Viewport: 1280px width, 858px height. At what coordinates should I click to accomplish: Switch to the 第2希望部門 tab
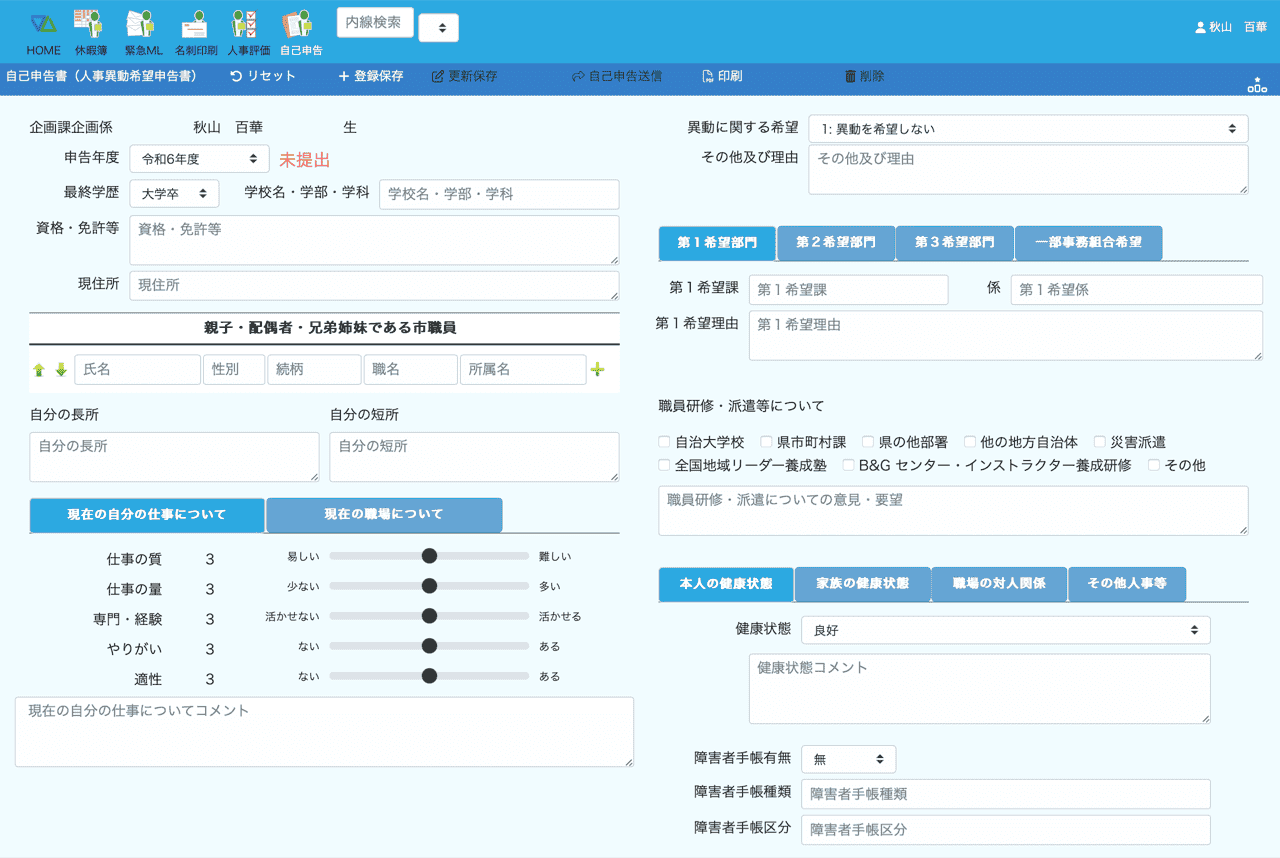click(x=835, y=243)
